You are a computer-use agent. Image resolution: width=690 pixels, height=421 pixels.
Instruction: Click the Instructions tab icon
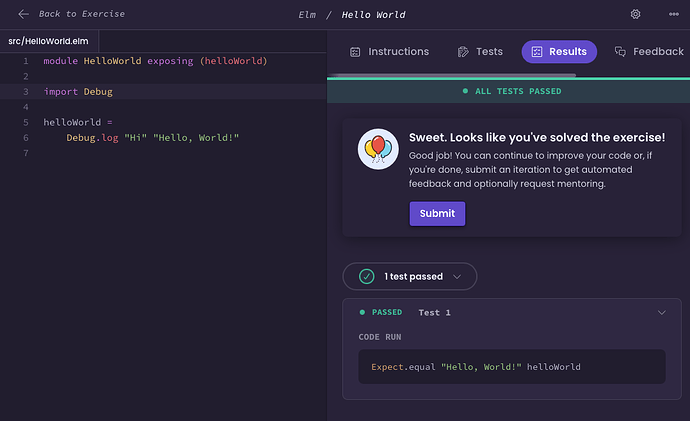point(355,52)
